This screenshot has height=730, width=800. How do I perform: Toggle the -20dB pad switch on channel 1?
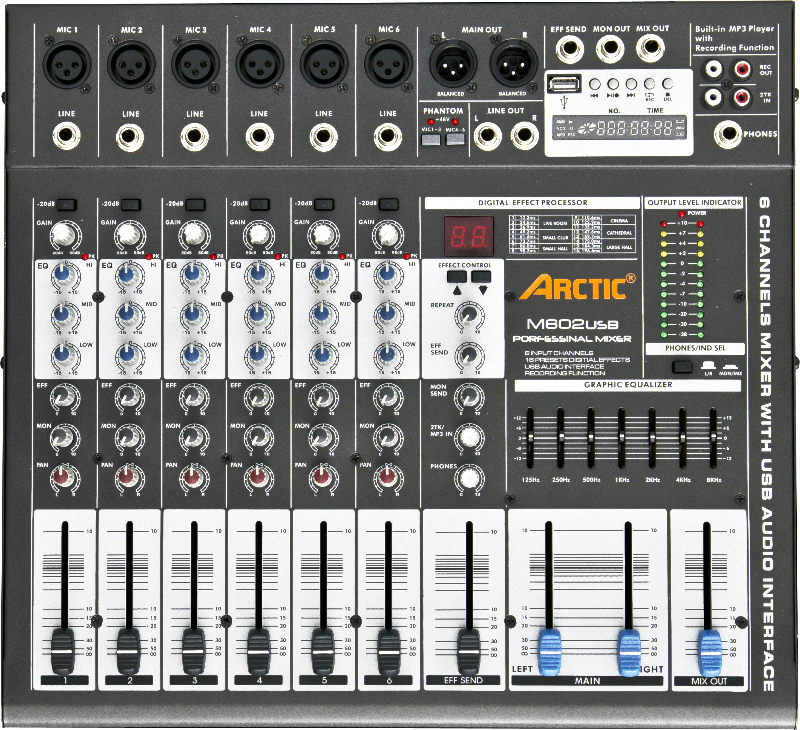[66, 205]
